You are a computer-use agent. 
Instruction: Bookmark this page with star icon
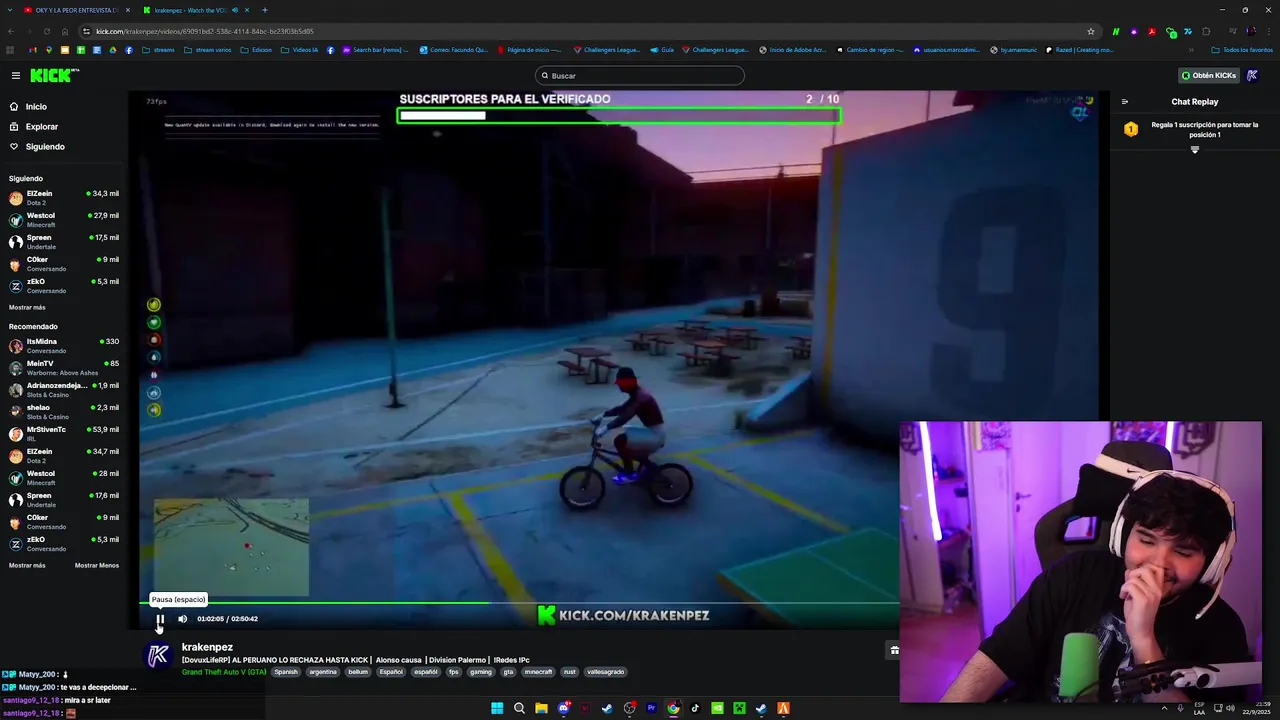pos(1090,31)
